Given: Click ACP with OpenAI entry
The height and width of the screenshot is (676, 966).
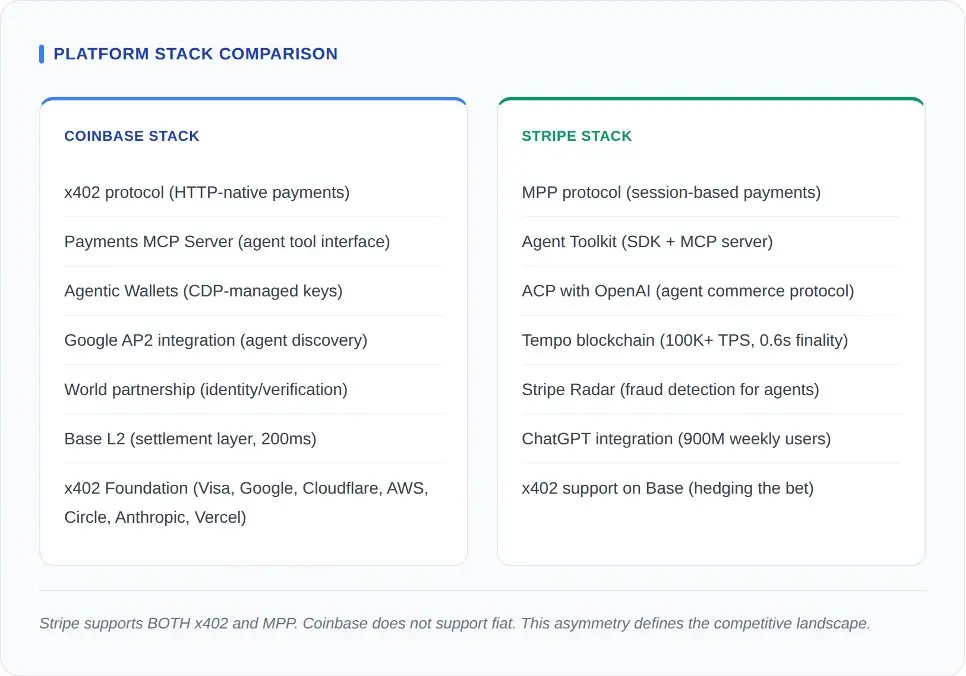Looking at the screenshot, I should pos(688,291).
